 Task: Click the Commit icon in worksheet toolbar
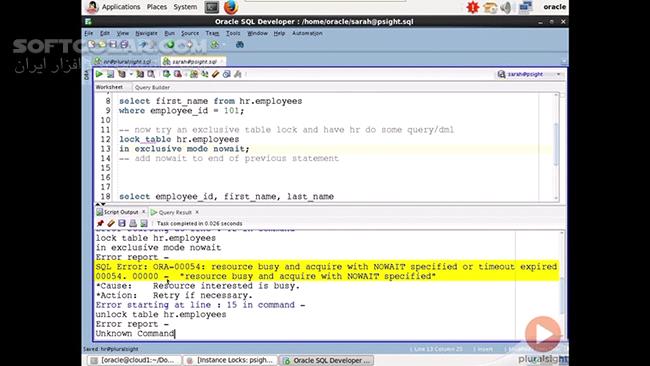(167, 74)
